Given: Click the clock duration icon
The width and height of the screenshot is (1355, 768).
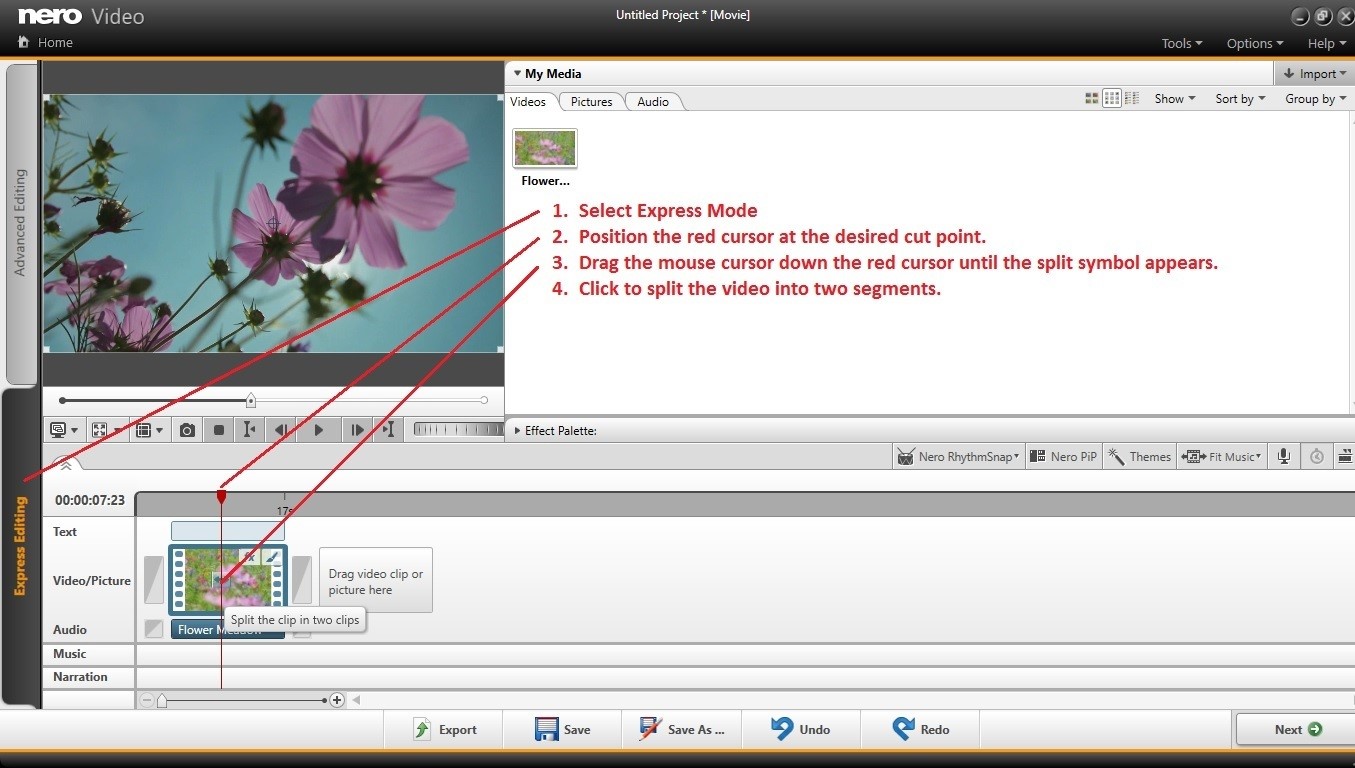Looking at the screenshot, I should tap(1317, 456).
